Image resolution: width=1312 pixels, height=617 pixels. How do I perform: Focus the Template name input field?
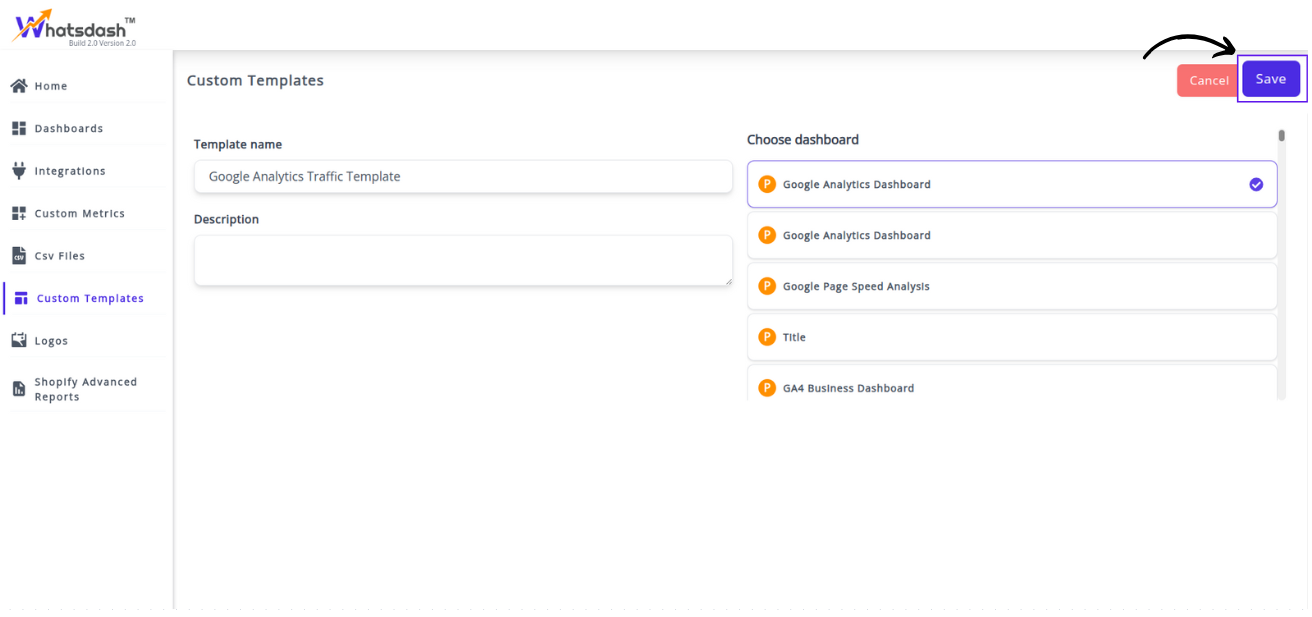click(463, 177)
